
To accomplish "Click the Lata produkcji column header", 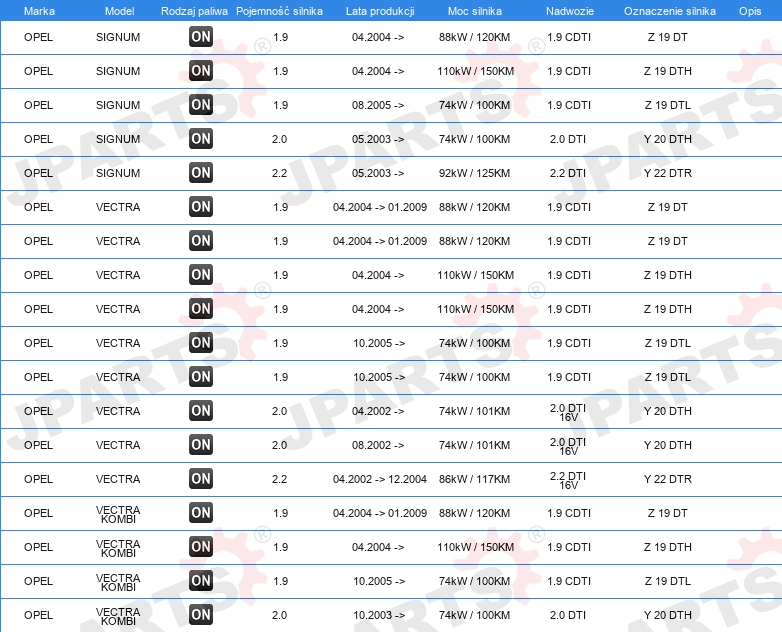I will [380, 11].
